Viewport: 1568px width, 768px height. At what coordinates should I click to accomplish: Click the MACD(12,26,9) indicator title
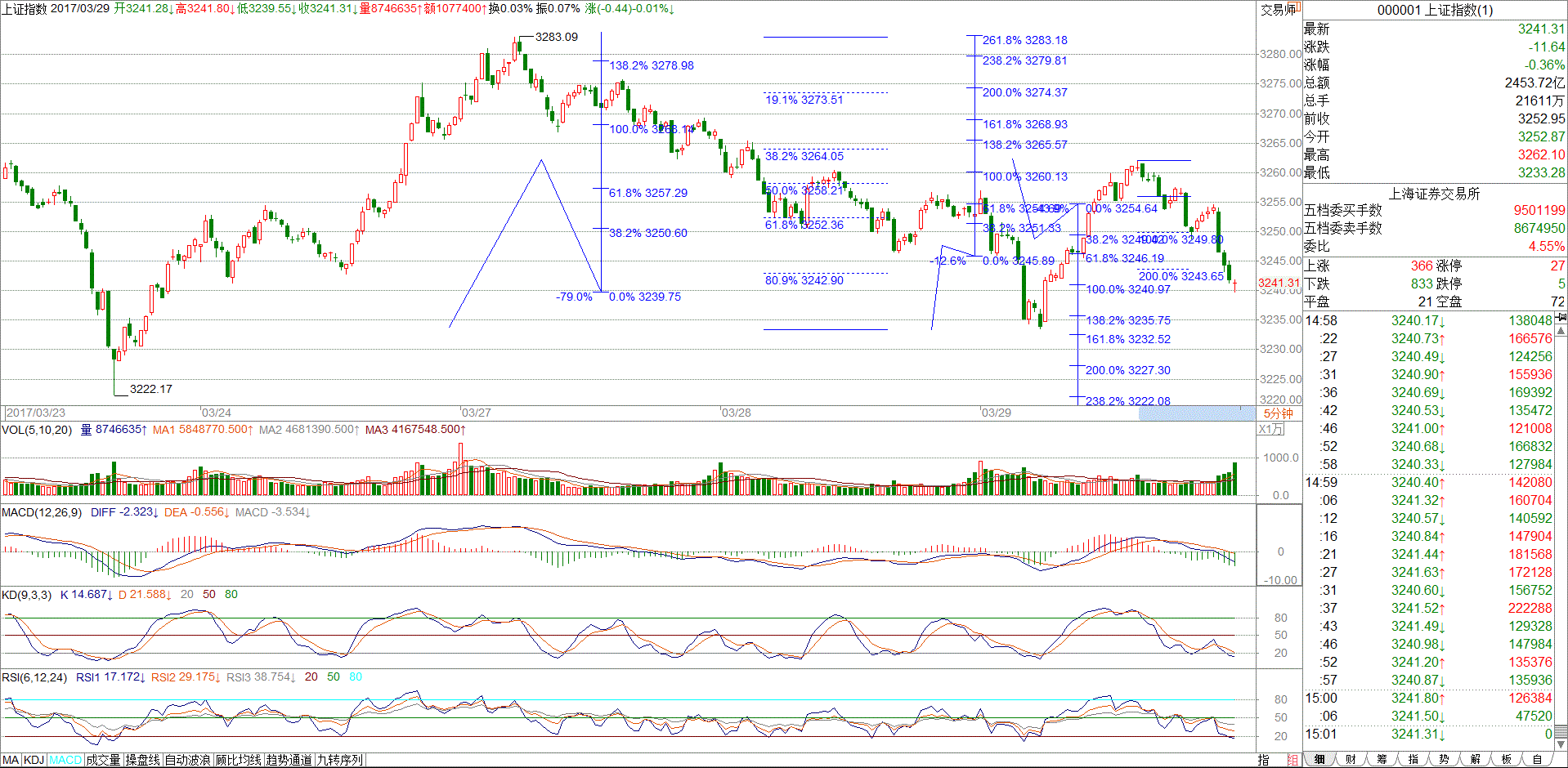point(42,512)
